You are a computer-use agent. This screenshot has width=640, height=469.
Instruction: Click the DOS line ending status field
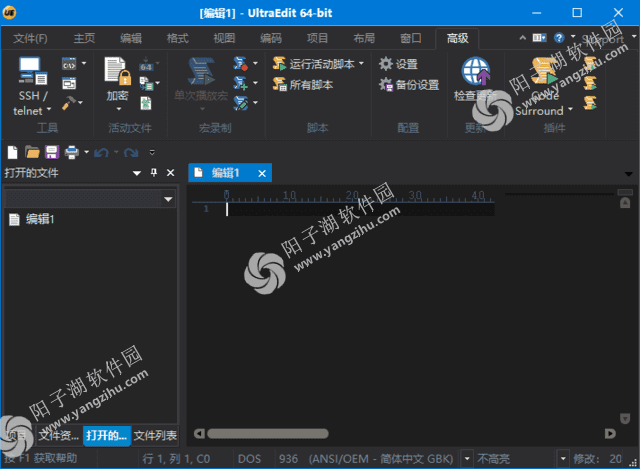(x=249, y=459)
